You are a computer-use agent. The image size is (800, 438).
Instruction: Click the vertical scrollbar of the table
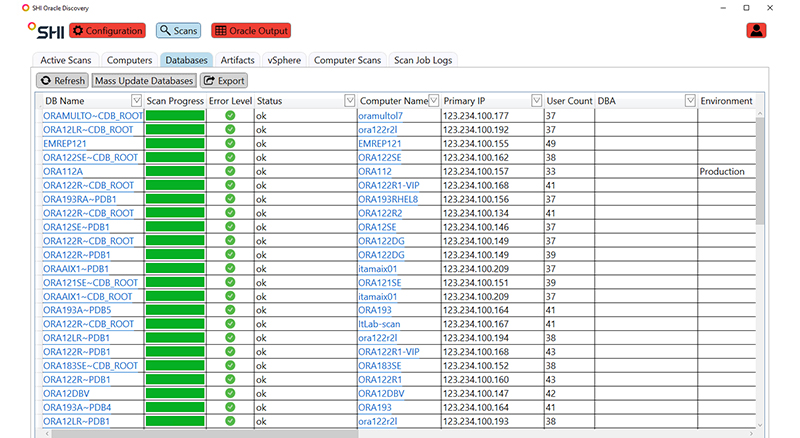759,250
